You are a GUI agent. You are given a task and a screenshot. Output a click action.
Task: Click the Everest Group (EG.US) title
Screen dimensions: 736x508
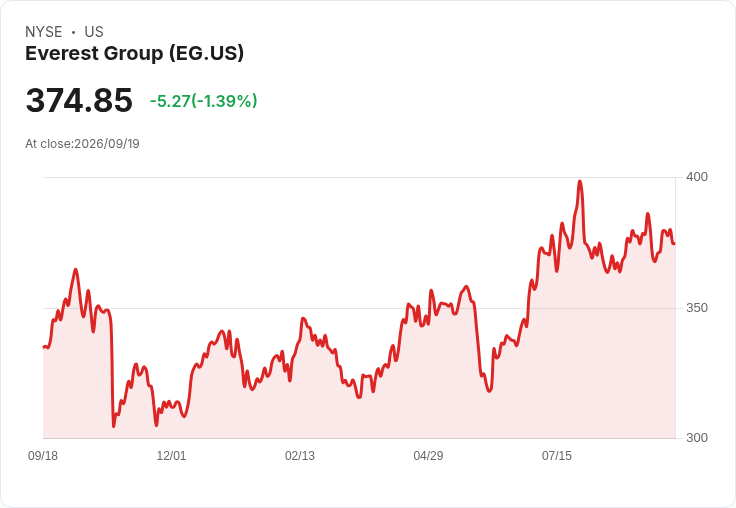click(135, 53)
